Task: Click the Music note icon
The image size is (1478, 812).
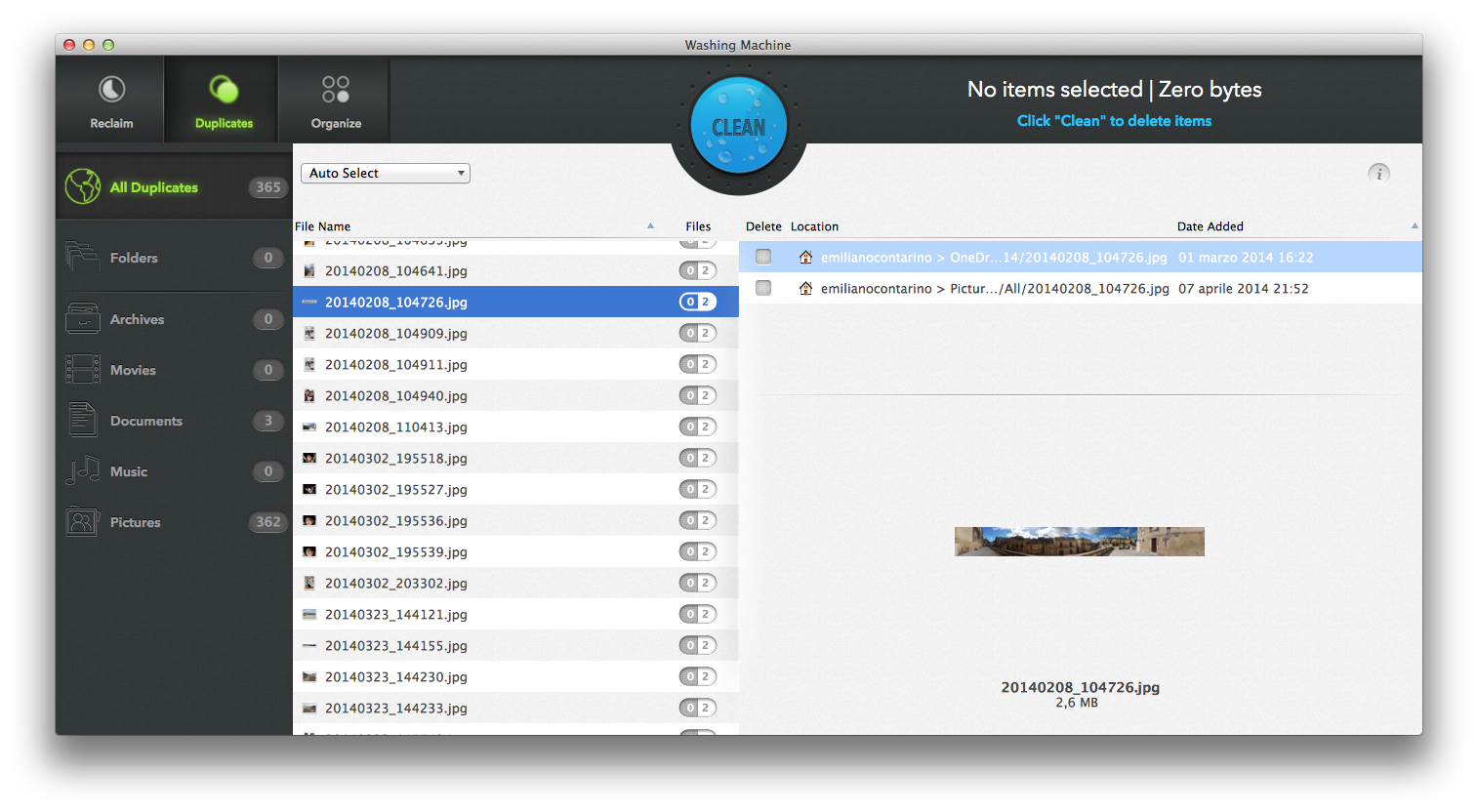Action: (x=82, y=470)
